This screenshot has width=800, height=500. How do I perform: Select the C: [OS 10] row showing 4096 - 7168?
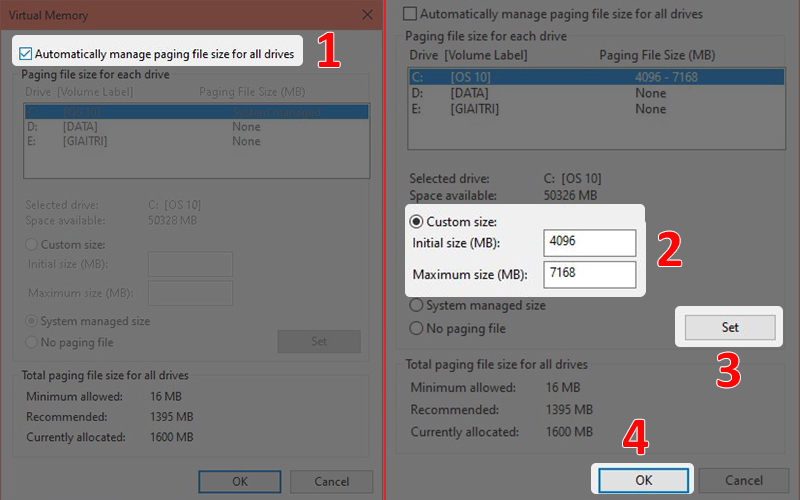(590, 76)
